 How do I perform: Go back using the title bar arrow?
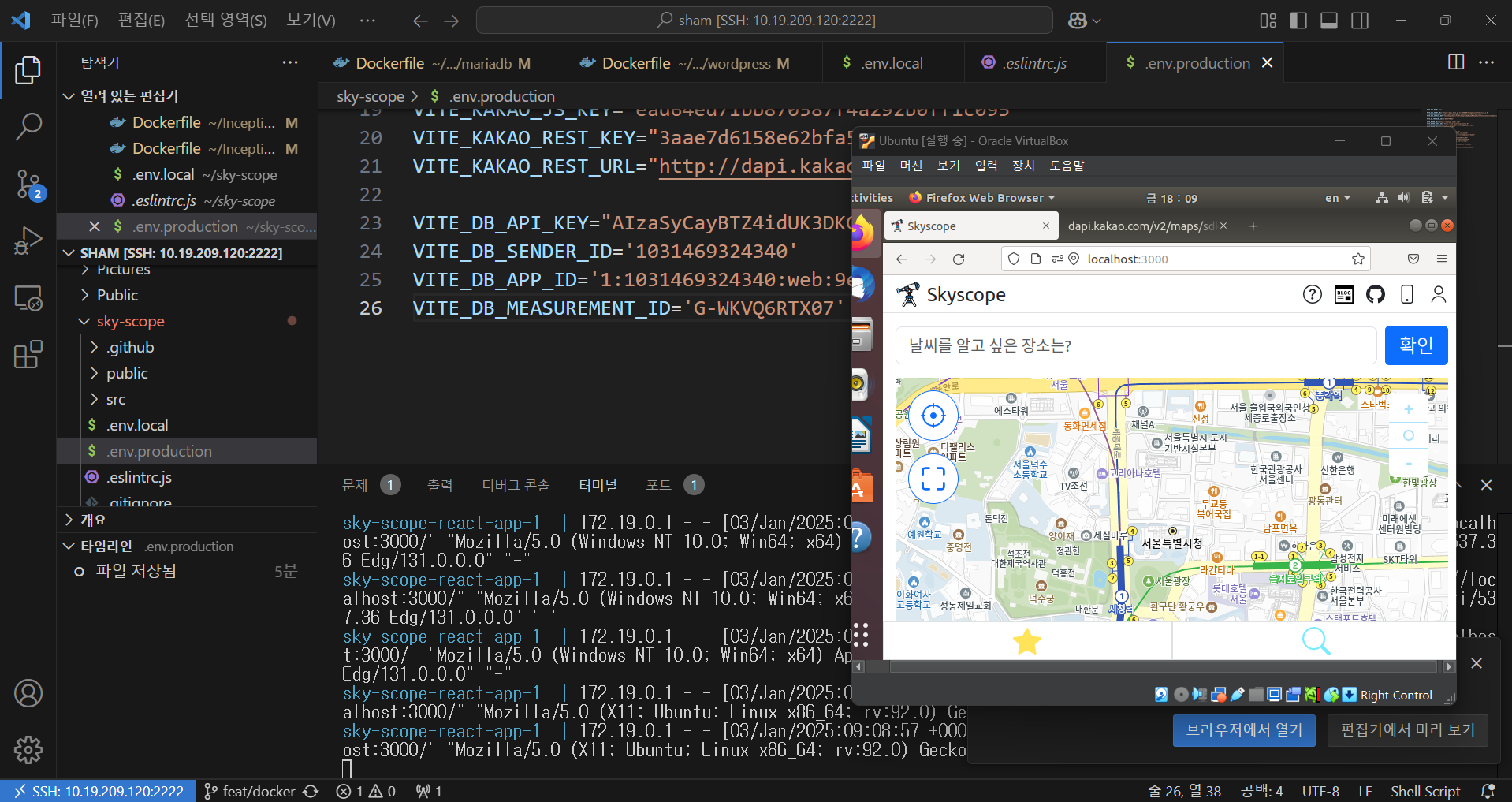420,21
